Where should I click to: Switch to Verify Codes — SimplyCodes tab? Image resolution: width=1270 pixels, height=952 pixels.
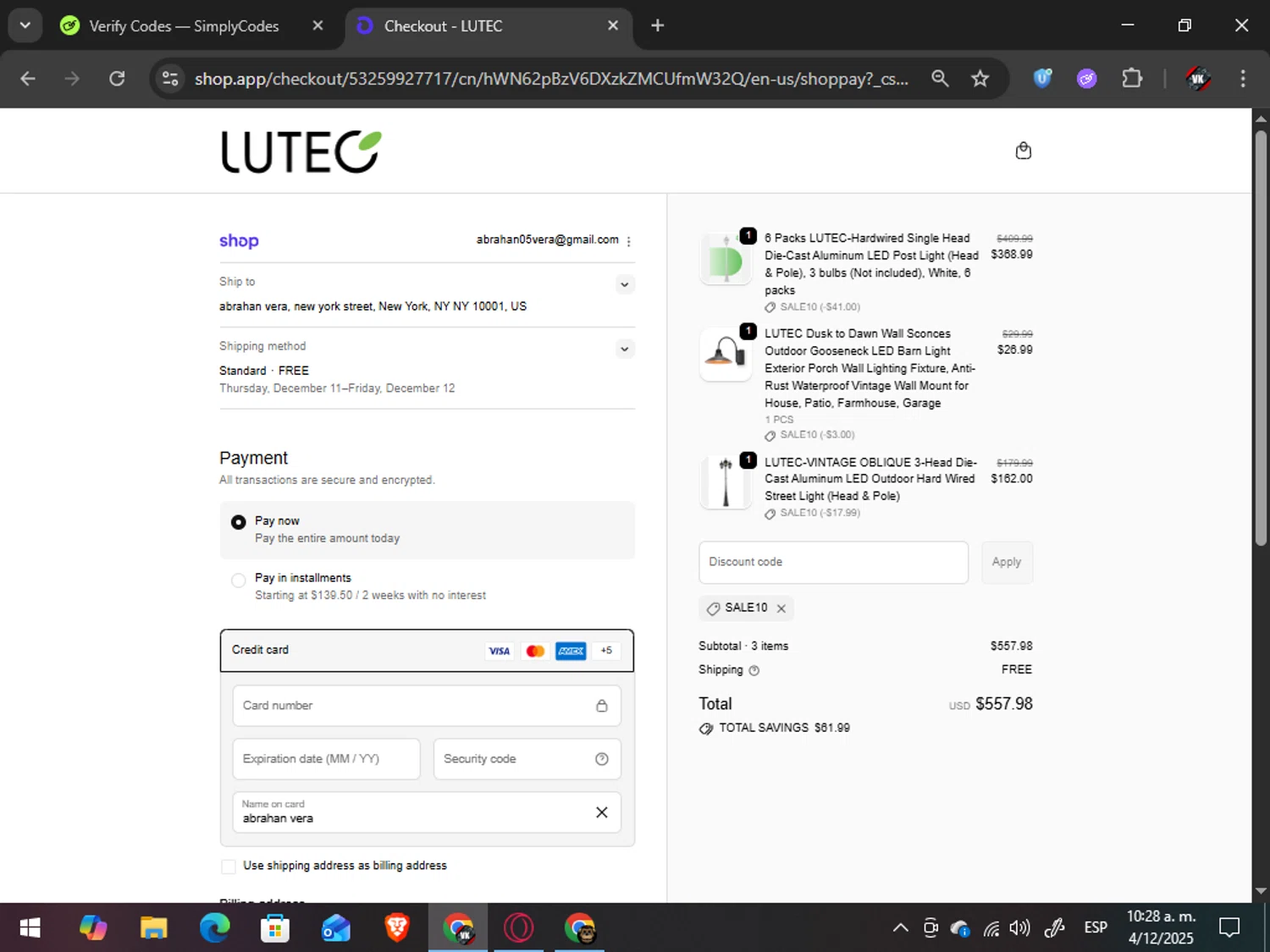[192, 26]
